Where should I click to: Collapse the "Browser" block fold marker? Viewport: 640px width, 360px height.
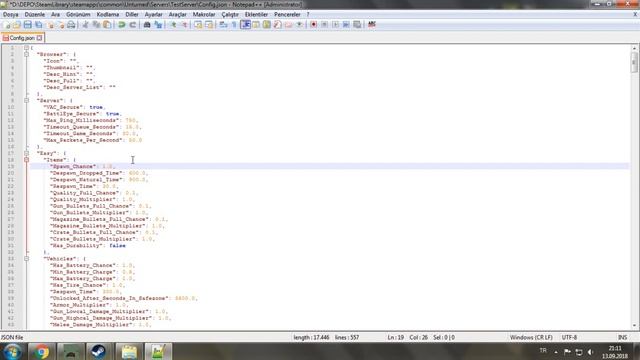pyautogui.click(x=27, y=54)
